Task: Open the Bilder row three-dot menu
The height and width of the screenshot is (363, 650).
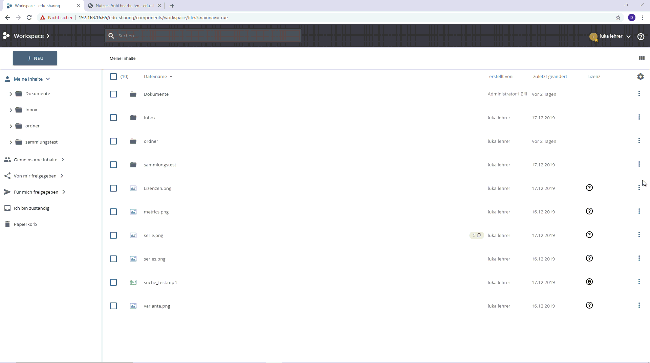Action: pyautogui.click(x=639, y=117)
